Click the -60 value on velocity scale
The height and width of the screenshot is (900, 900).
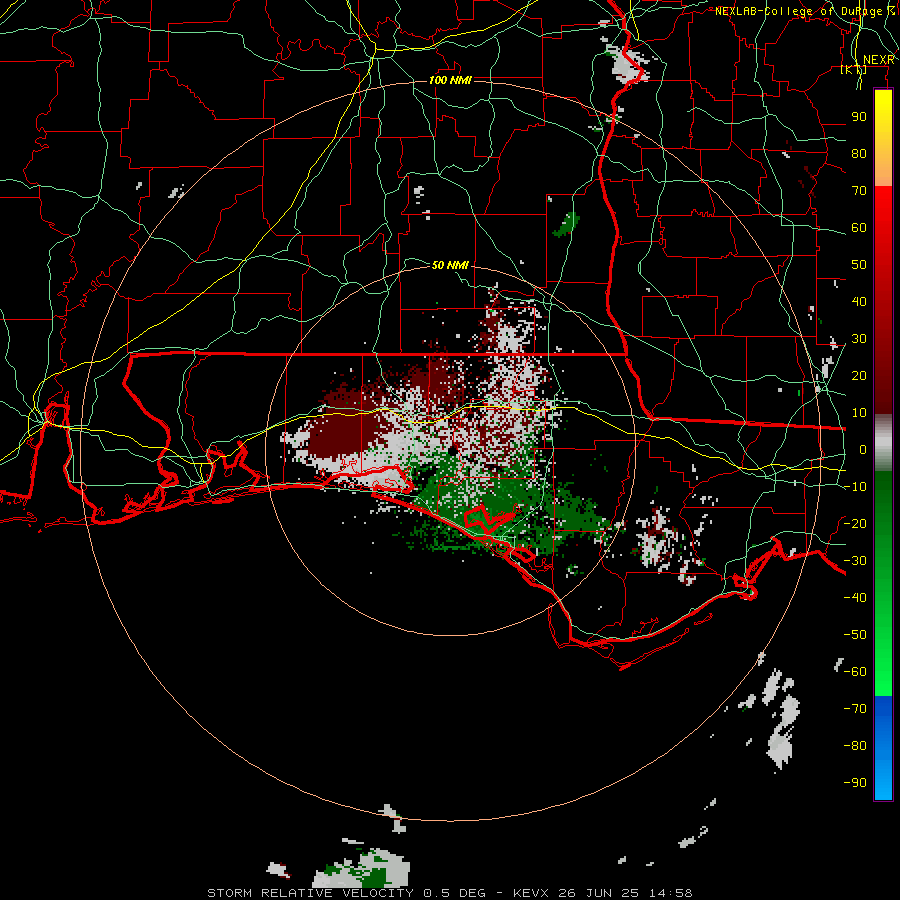pos(855,672)
